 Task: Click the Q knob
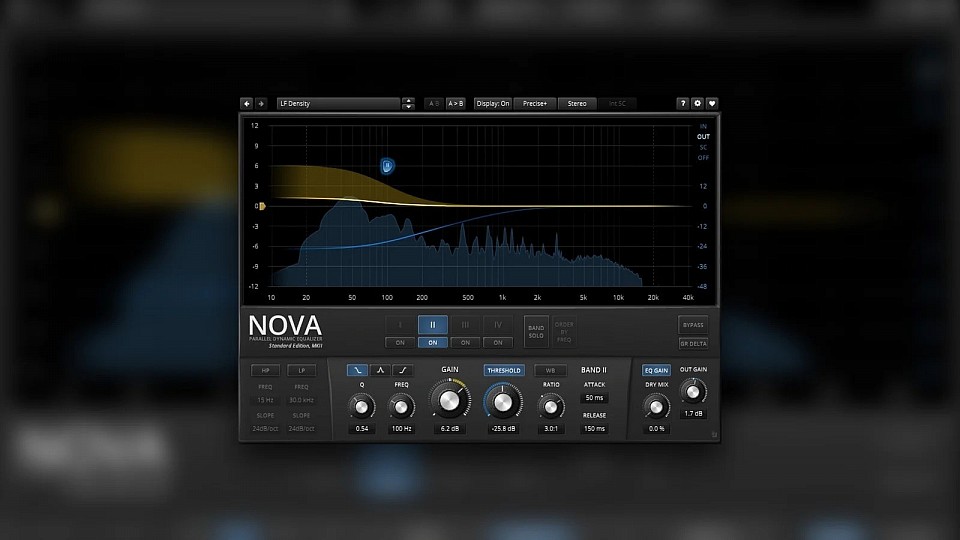[x=361, y=407]
